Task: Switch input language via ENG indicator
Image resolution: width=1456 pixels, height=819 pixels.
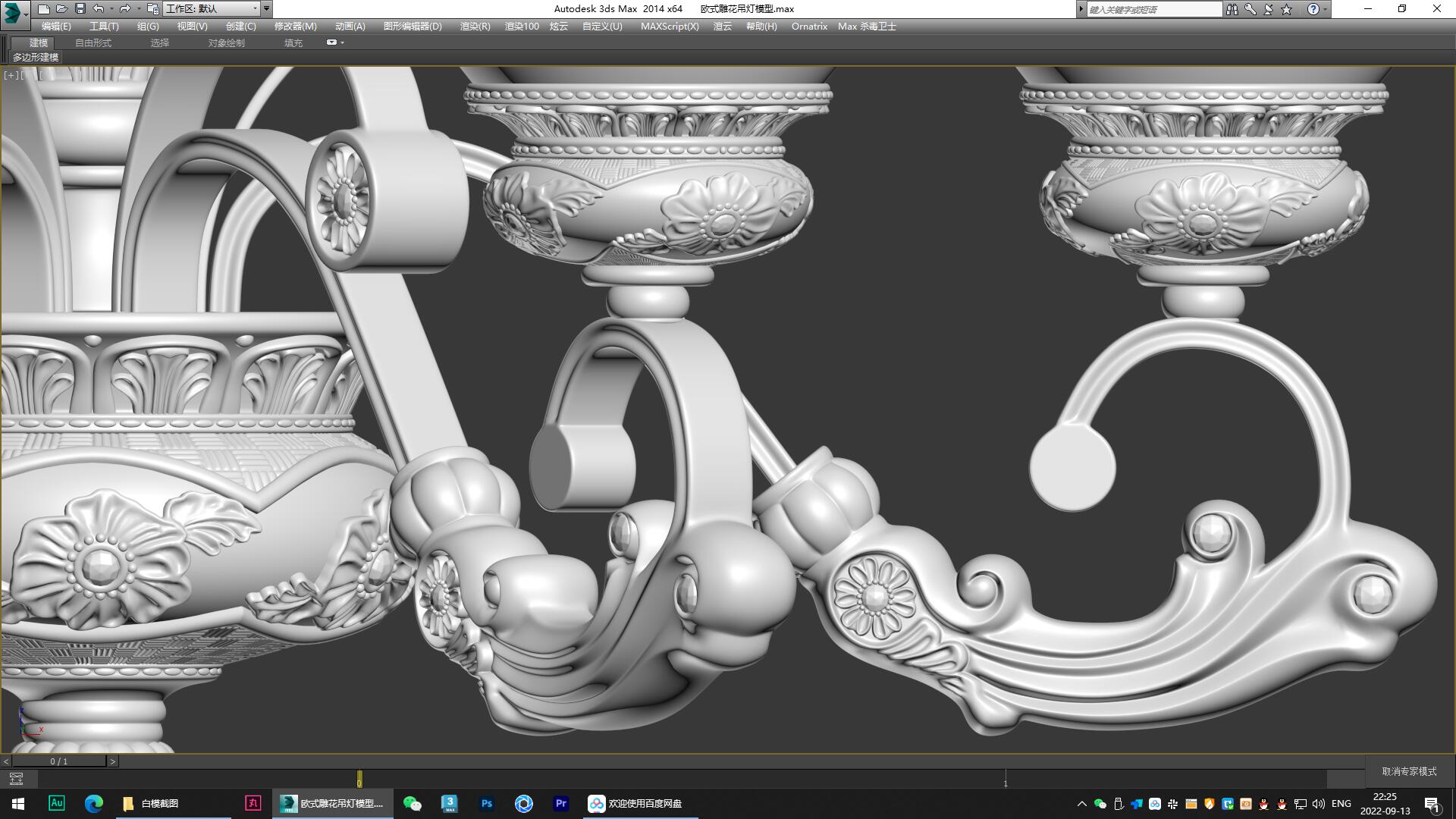Action: pos(1341,803)
